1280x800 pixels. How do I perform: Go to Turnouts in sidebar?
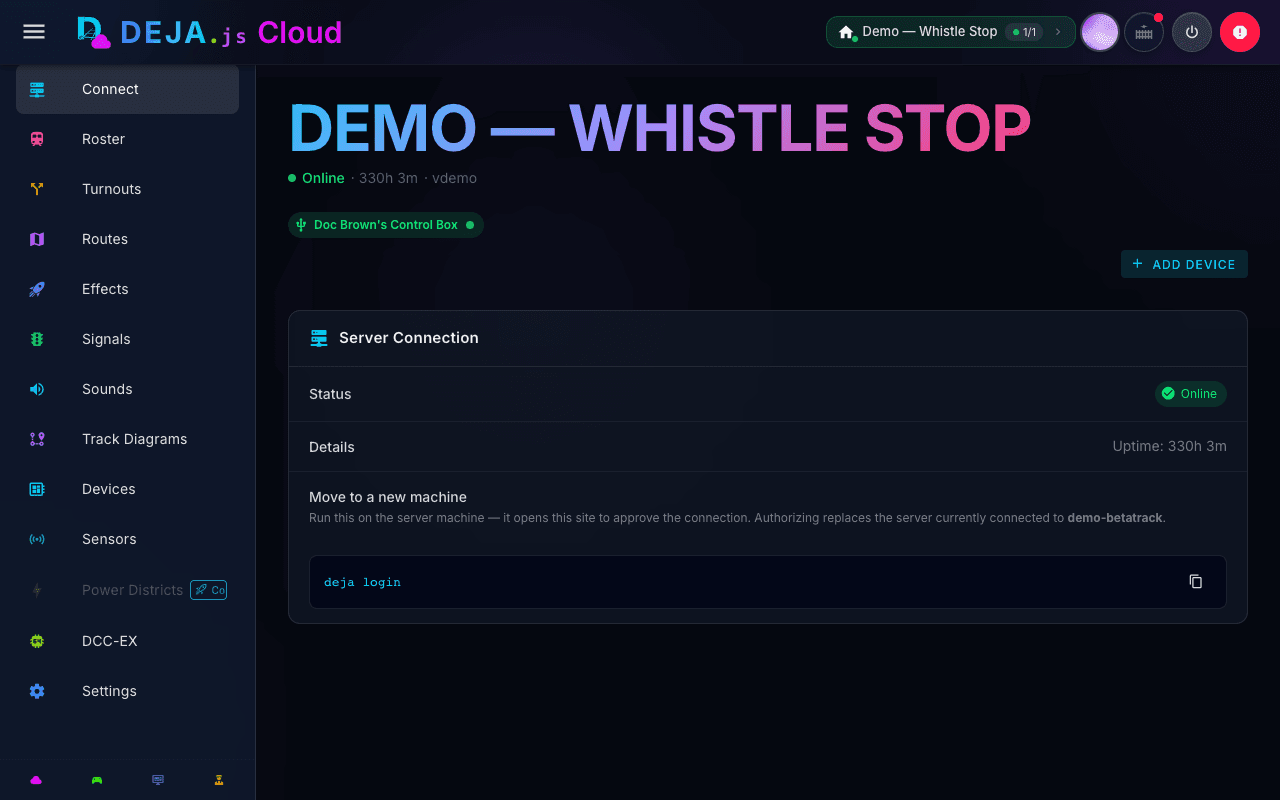(x=127, y=189)
